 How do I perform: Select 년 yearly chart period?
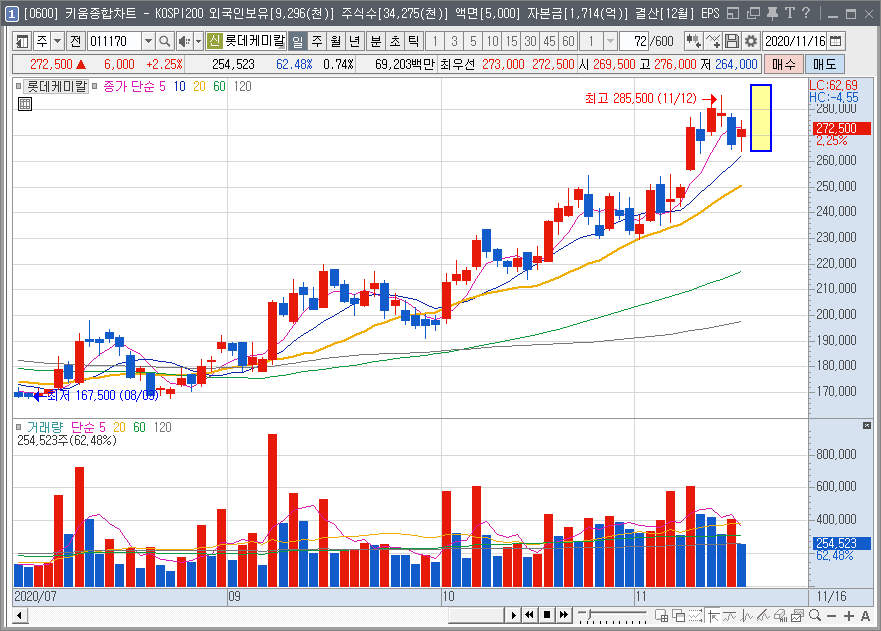355,41
